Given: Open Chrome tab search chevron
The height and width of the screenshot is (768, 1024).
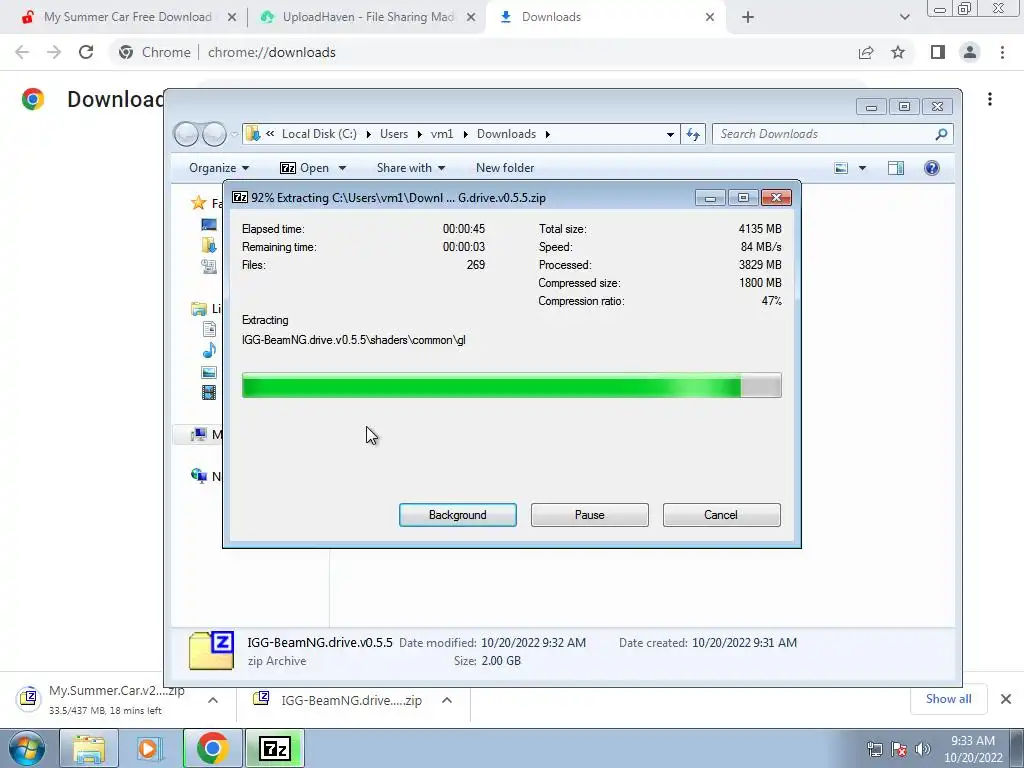Looking at the screenshot, I should pyautogui.click(x=904, y=18).
